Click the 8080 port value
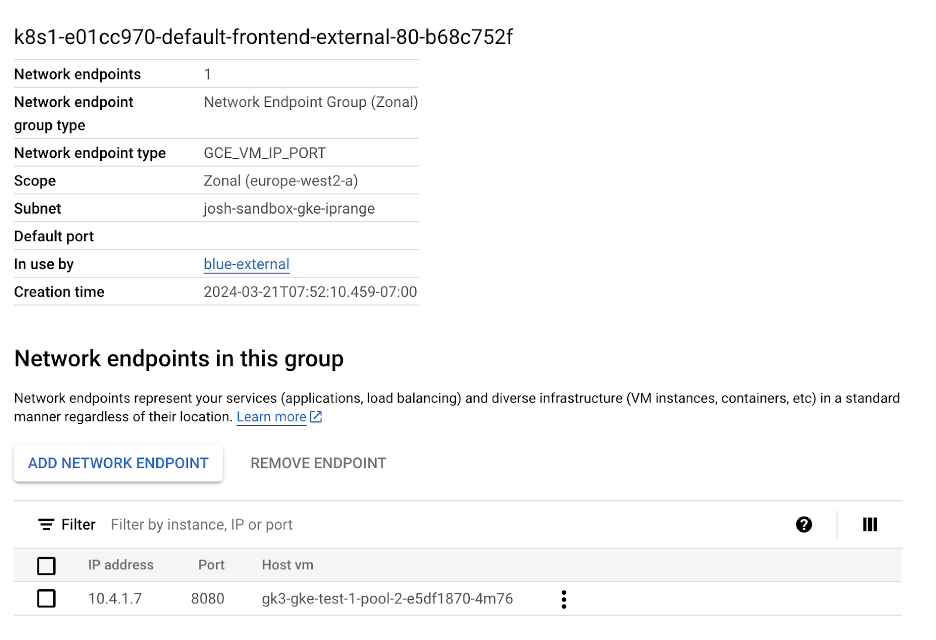Image resolution: width=936 pixels, height=640 pixels. [x=208, y=599]
